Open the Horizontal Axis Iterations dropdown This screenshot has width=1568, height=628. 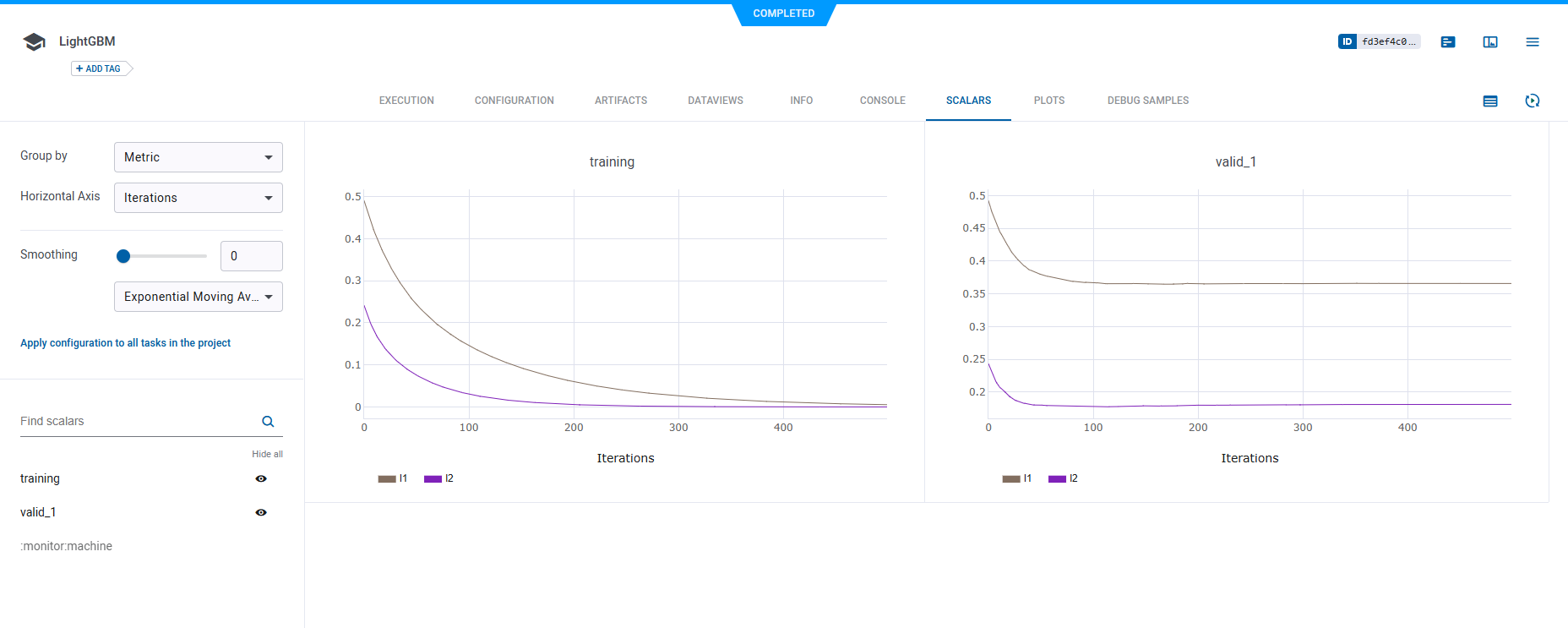coord(199,198)
